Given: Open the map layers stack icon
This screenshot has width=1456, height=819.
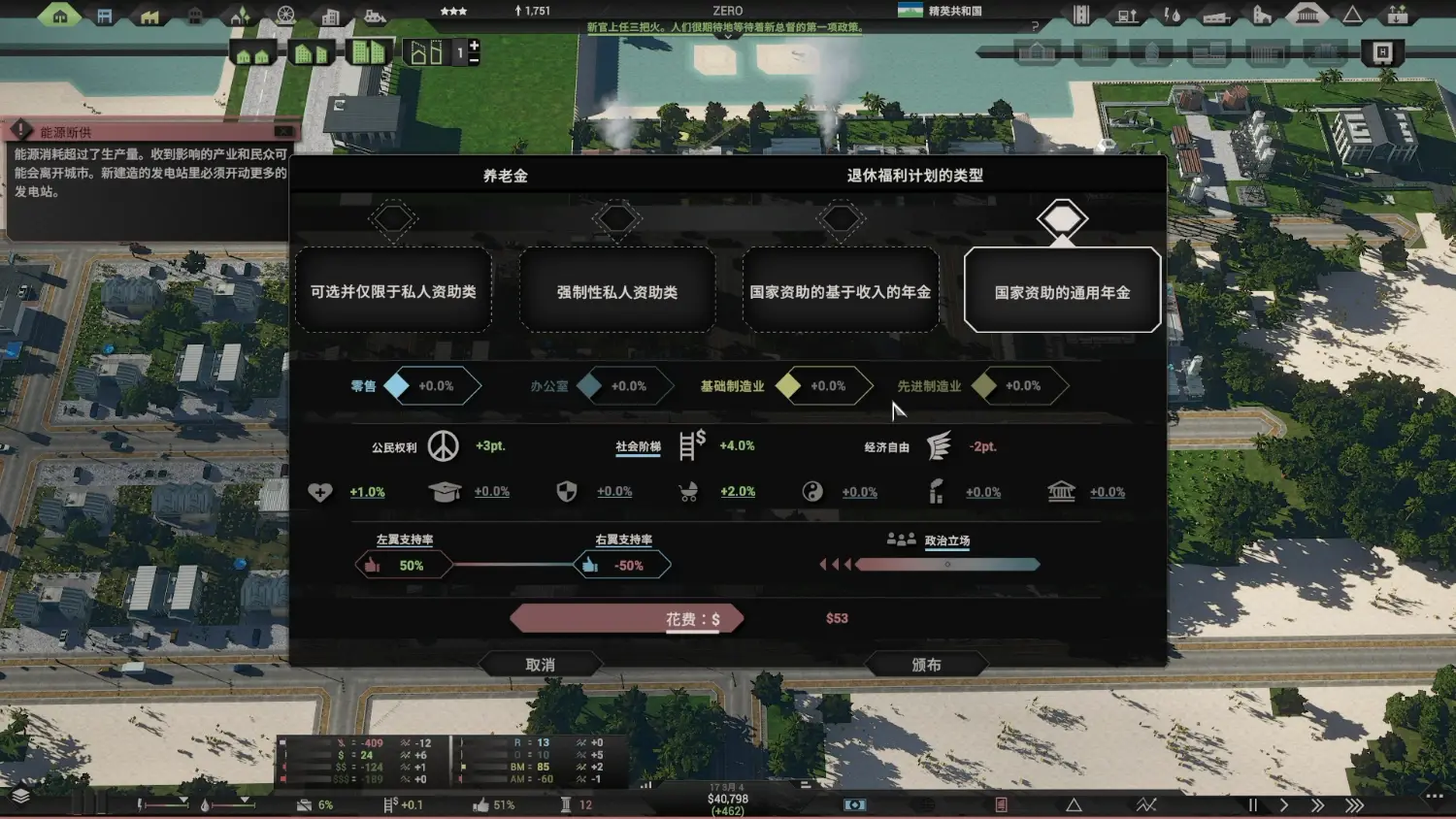Looking at the screenshot, I should click(x=20, y=797).
